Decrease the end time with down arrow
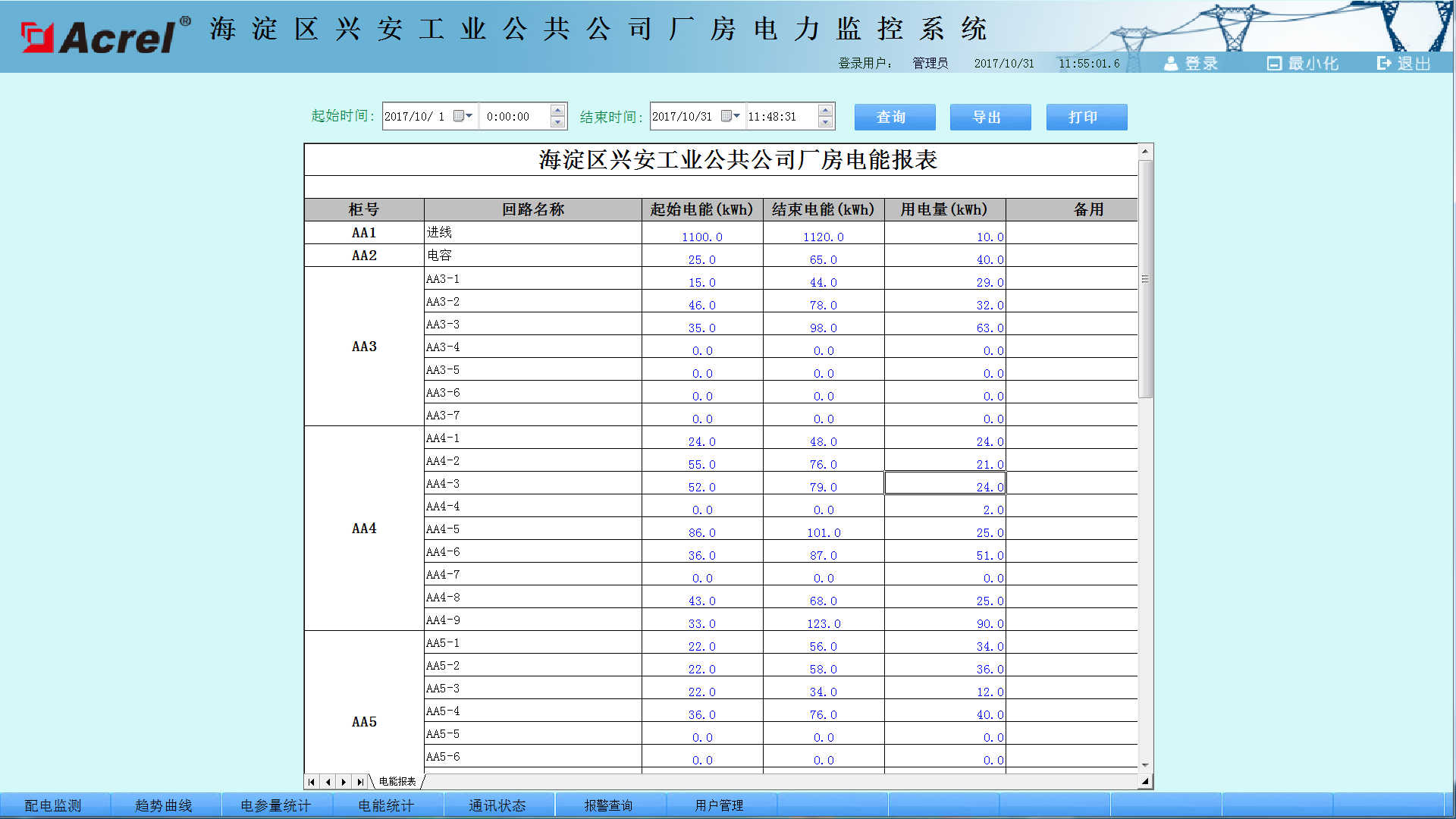1456x819 pixels. click(x=826, y=122)
